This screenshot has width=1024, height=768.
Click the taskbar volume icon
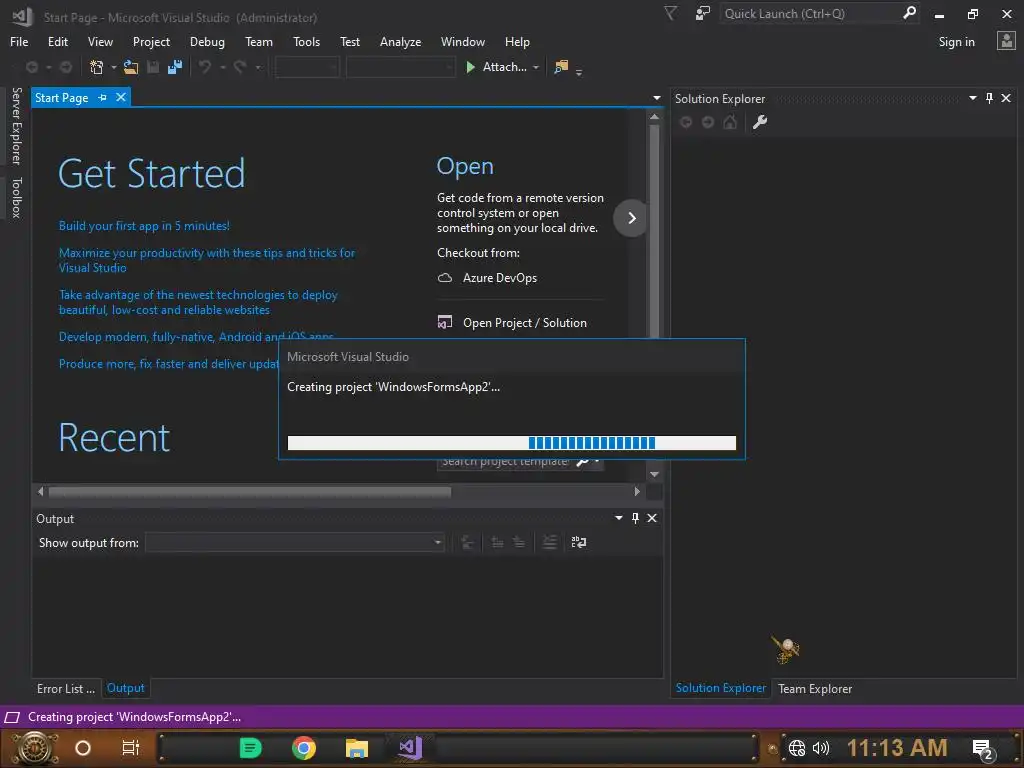pos(821,748)
